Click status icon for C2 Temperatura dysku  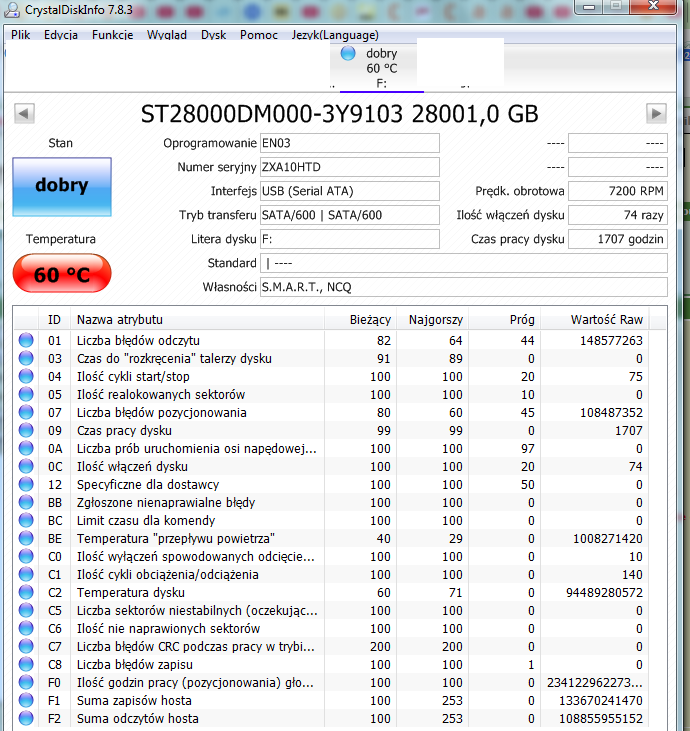coord(26,593)
